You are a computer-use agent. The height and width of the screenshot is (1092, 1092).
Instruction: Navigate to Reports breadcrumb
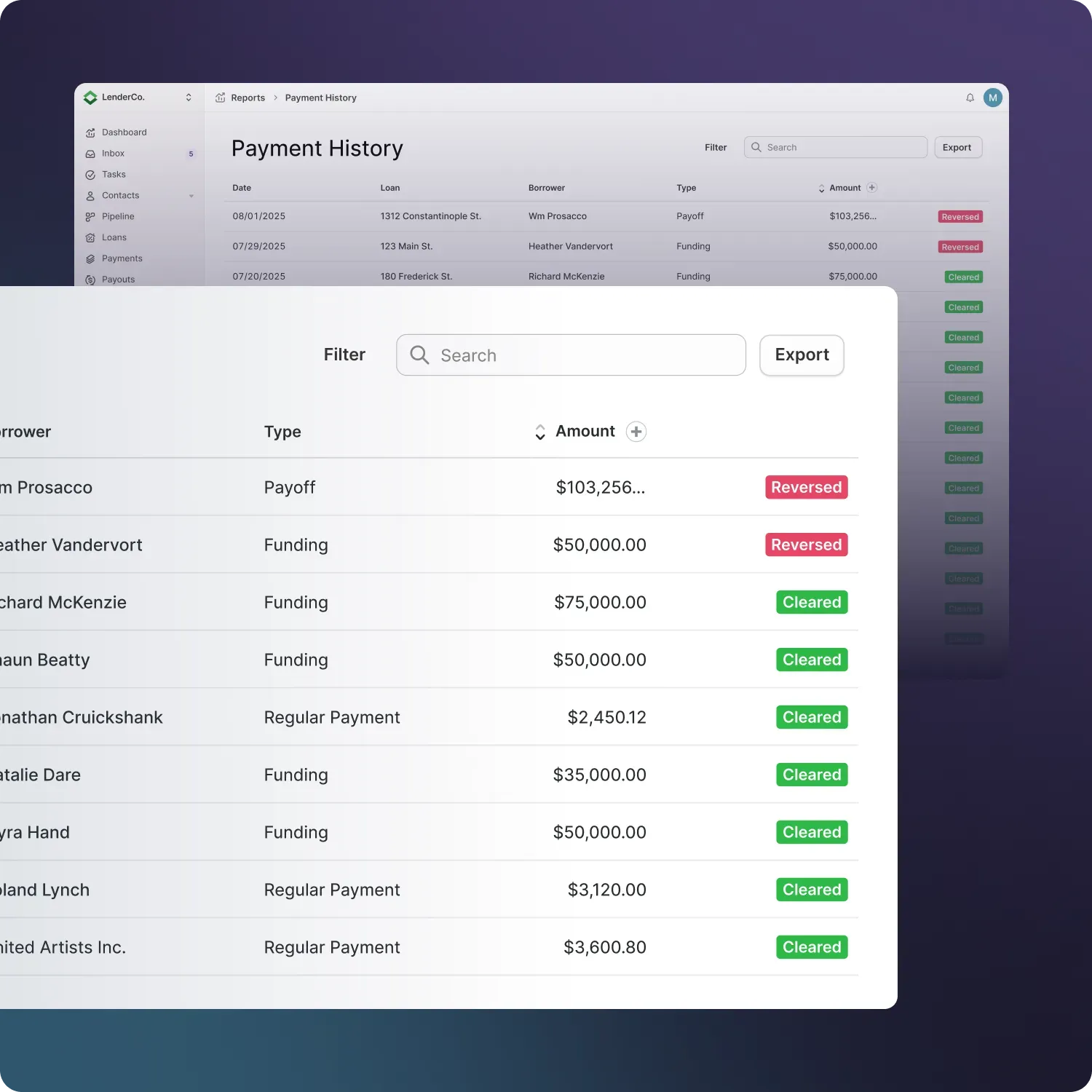248,98
